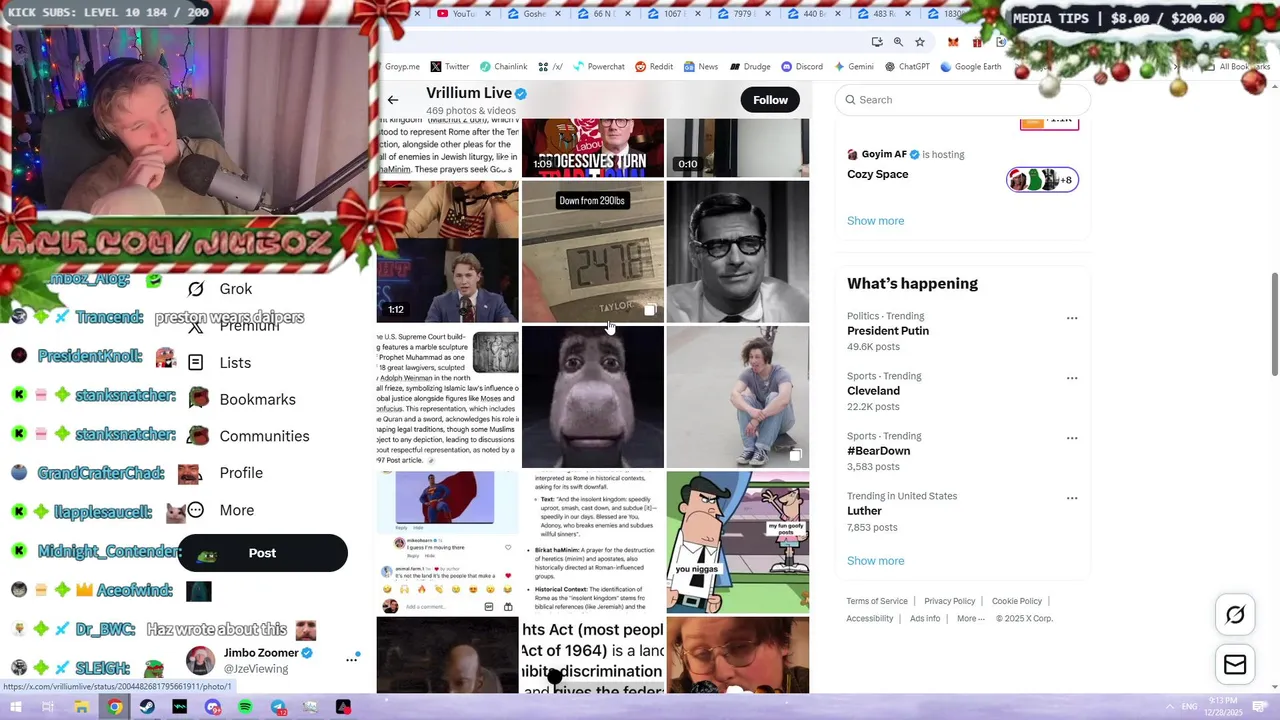1280x720 pixels.
Task: Open the /x/ bookmark
Action: [550, 67]
